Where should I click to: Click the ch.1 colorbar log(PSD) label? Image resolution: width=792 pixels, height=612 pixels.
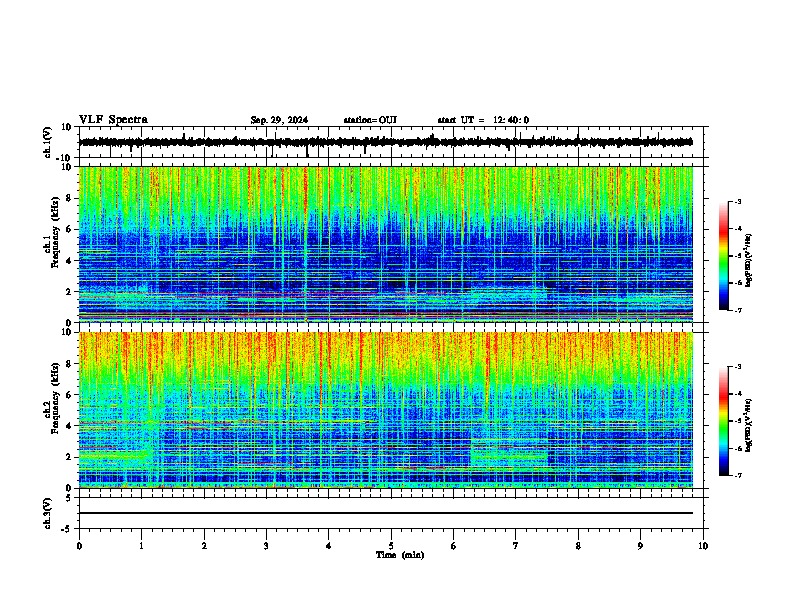click(x=748, y=260)
